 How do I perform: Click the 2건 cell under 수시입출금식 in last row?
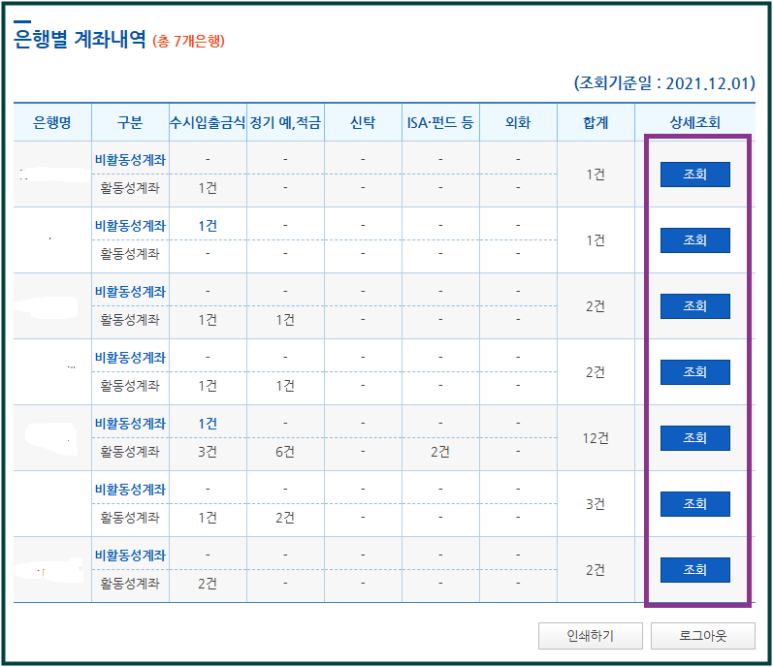208,584
